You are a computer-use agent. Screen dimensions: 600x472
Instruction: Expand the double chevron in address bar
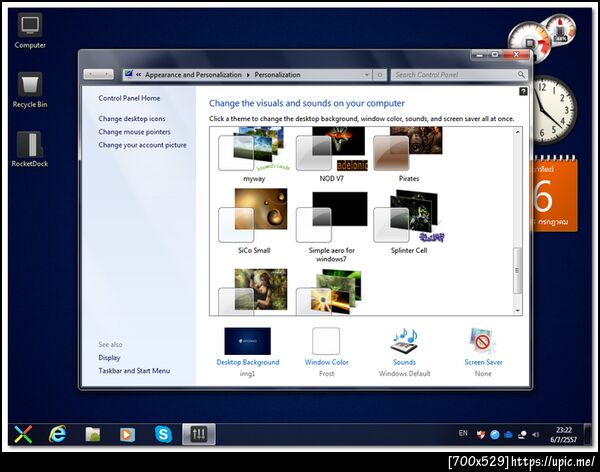pyautogui.click(x=139, y=75)
